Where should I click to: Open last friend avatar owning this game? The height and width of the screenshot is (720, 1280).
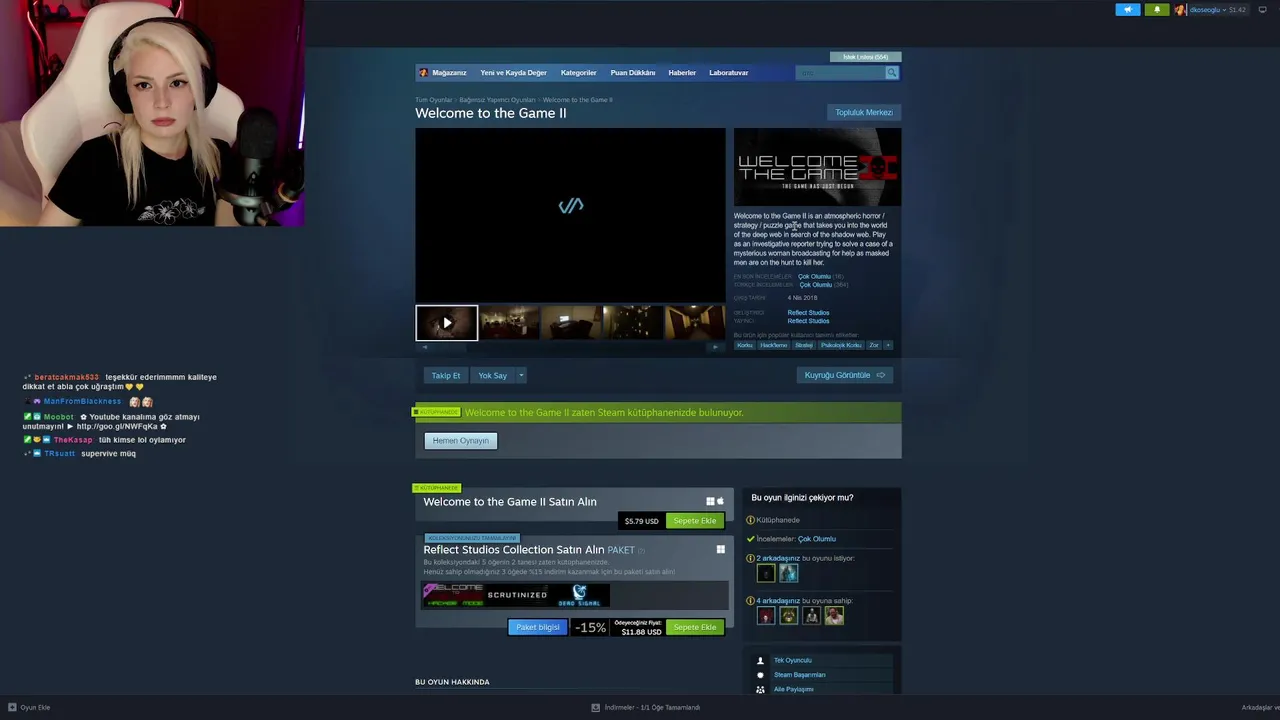[834, 616]
